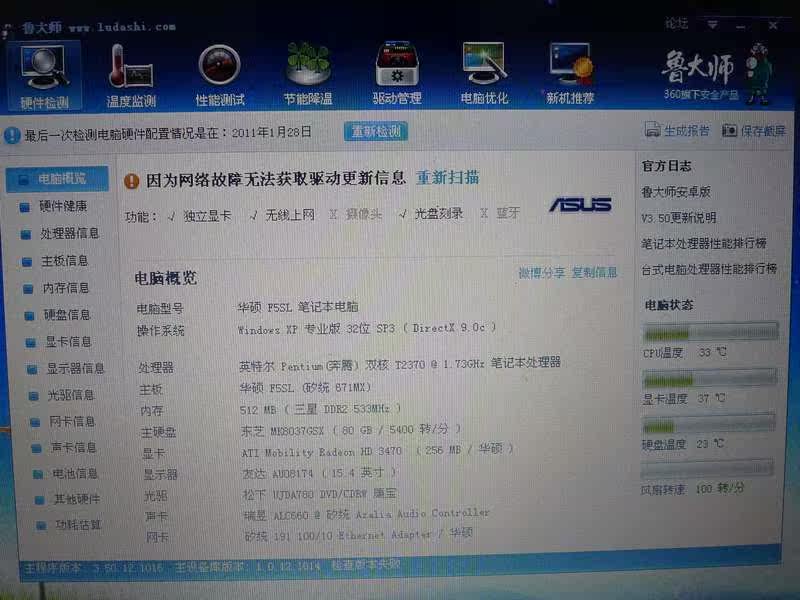Open the 硬件检测 hardware detection icon
Screen dimensions: 800x600
(x=44, y=74)
